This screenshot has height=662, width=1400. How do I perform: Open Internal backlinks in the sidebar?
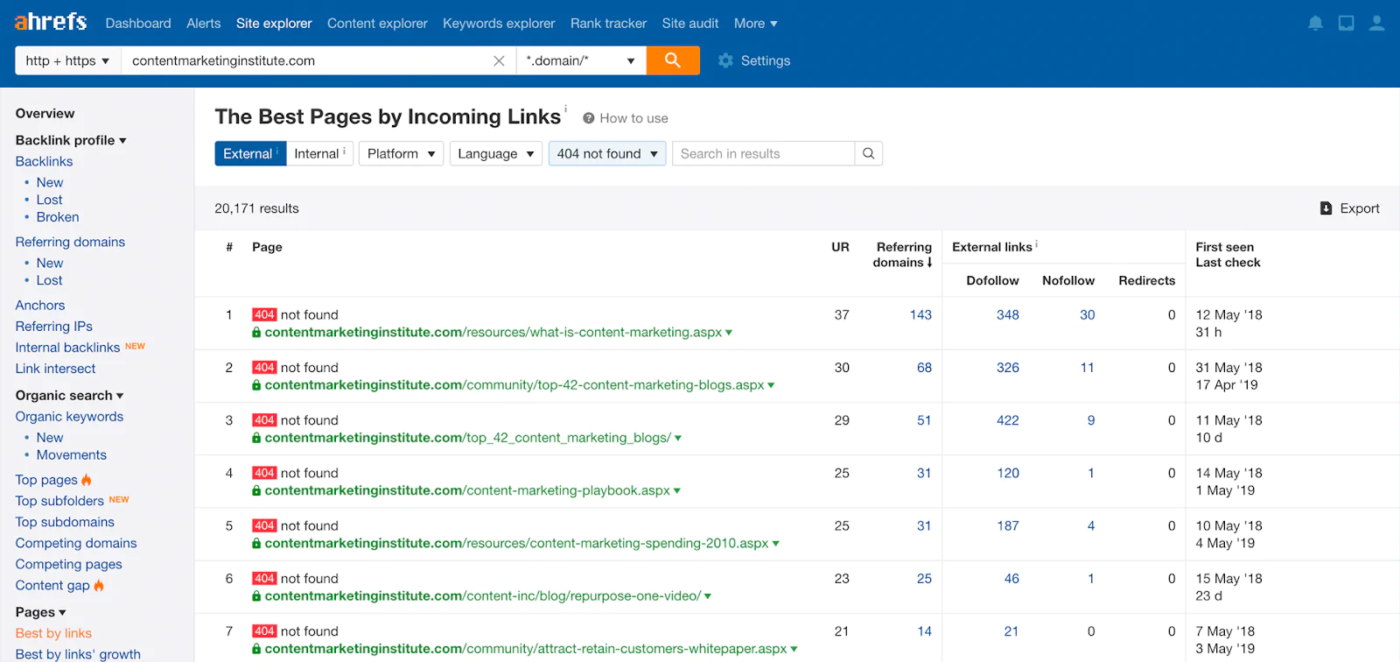pyautogui.click(x=67, y=348)
